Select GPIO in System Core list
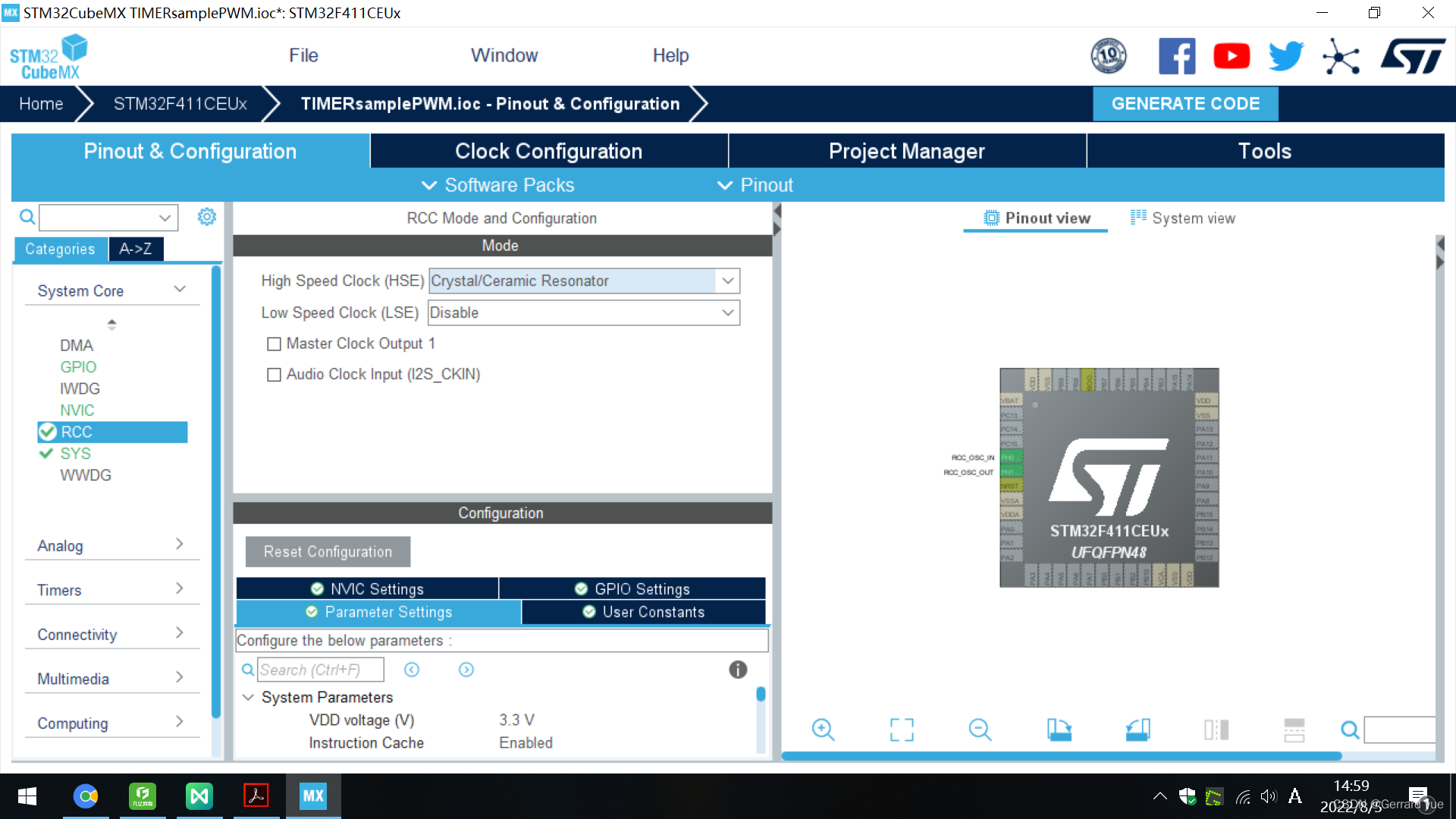 click(78, 367)
